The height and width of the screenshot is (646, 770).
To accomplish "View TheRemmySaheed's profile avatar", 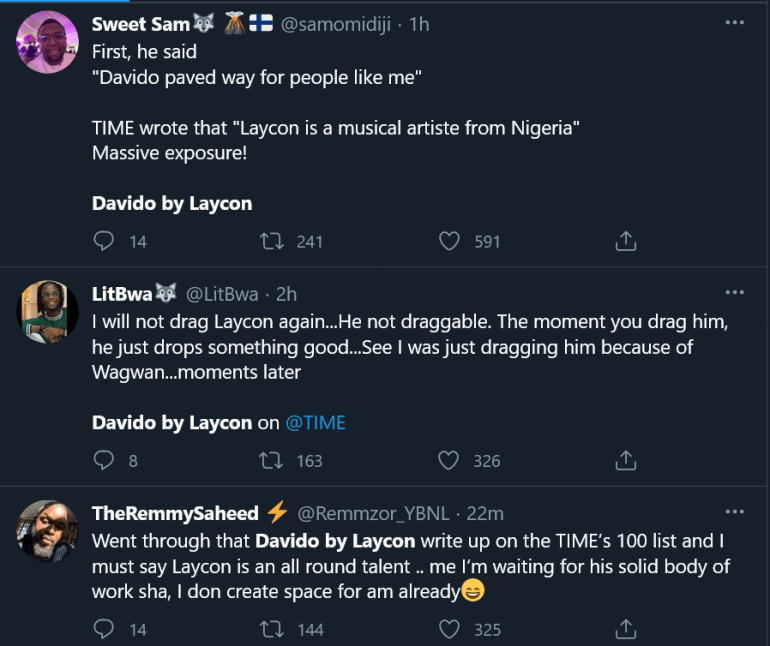I will pos(47,530).
